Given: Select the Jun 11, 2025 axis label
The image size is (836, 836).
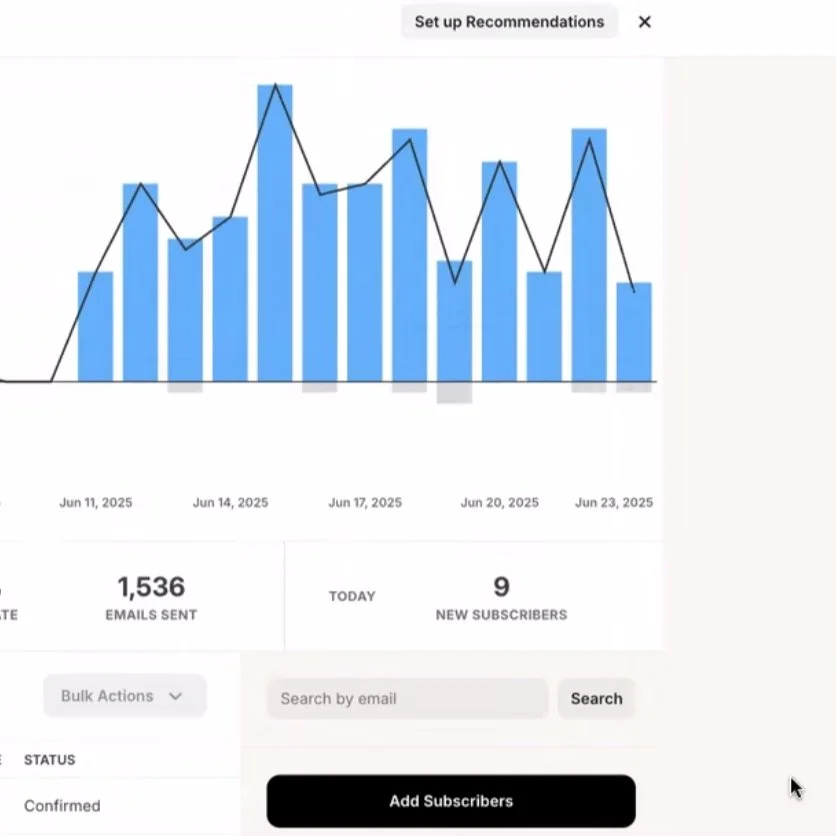Looking at the screenshot, I should (x=96, y=502).
